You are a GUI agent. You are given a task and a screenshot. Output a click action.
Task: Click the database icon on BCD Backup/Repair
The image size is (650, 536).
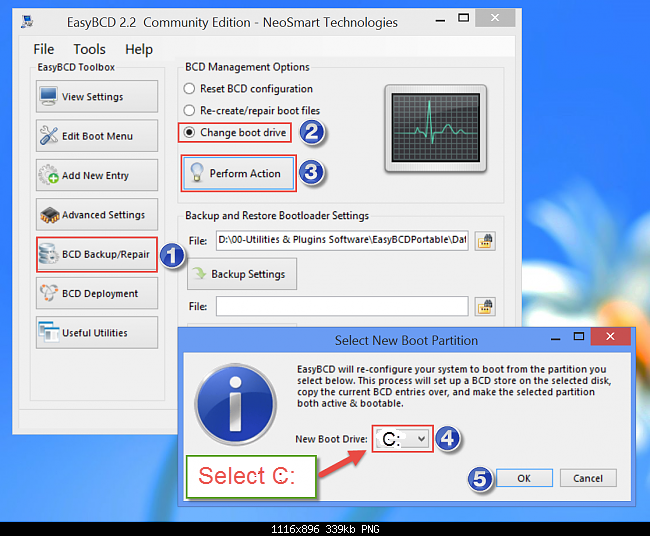[x=48, y=254]
